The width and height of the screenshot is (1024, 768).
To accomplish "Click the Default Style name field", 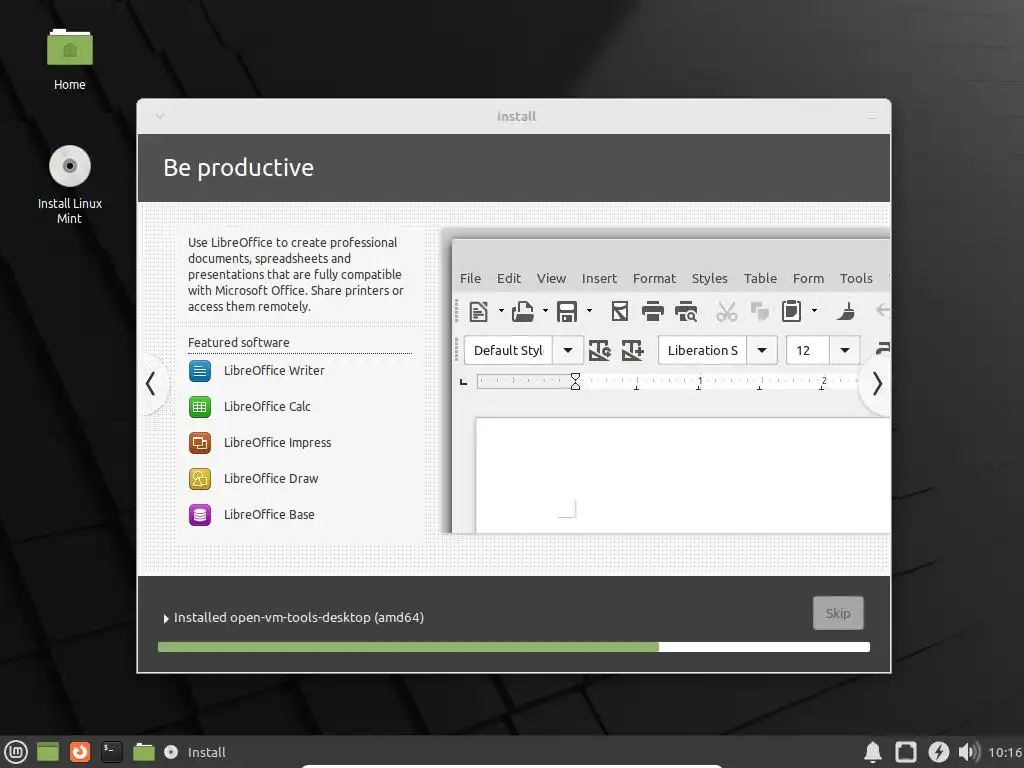I will 509,351.
